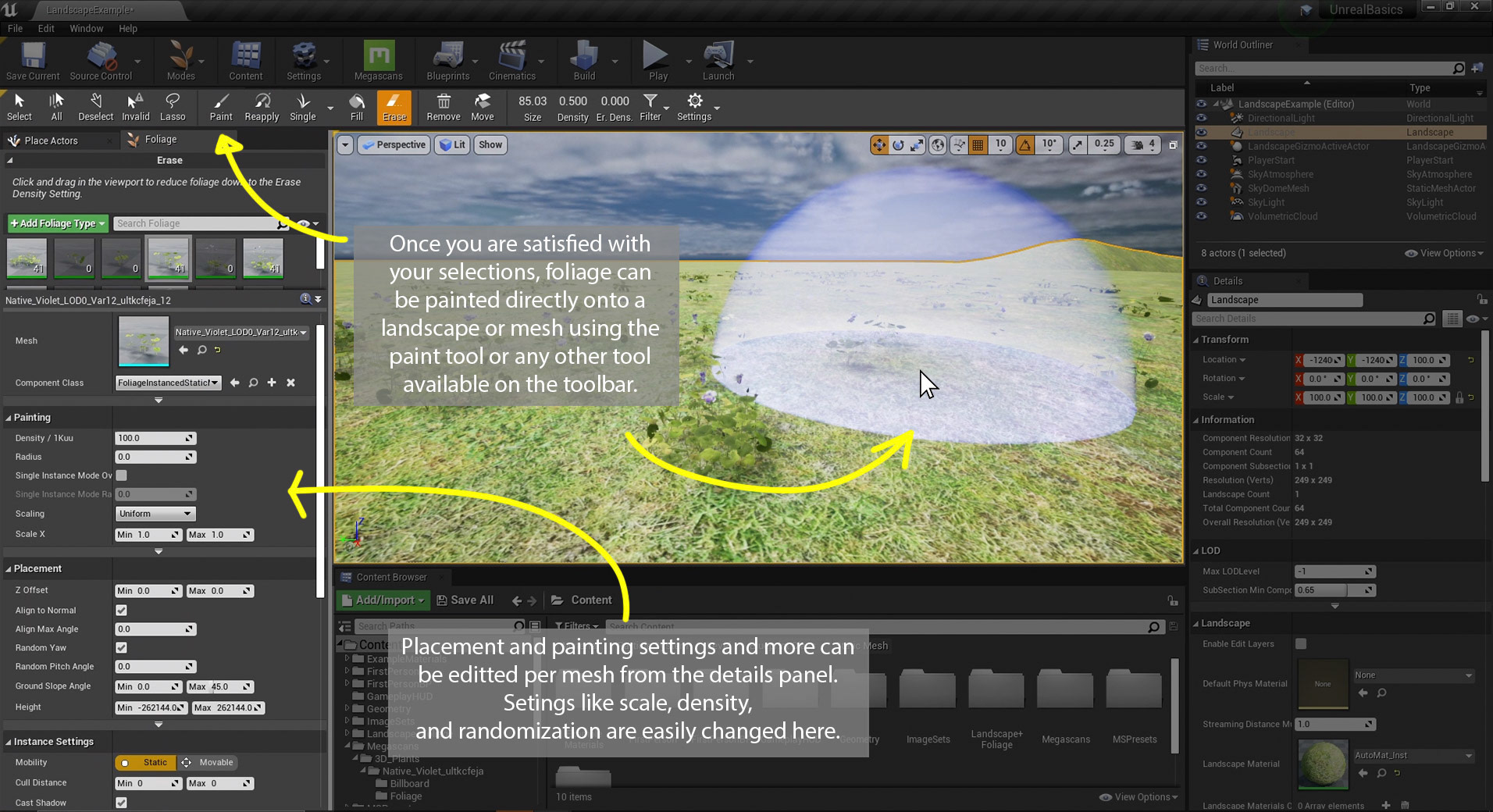This screenshot has height=812, width=1493.
Task: Enable the Single Instance Mode Override checkbox
Action: [x=121, y=475]
